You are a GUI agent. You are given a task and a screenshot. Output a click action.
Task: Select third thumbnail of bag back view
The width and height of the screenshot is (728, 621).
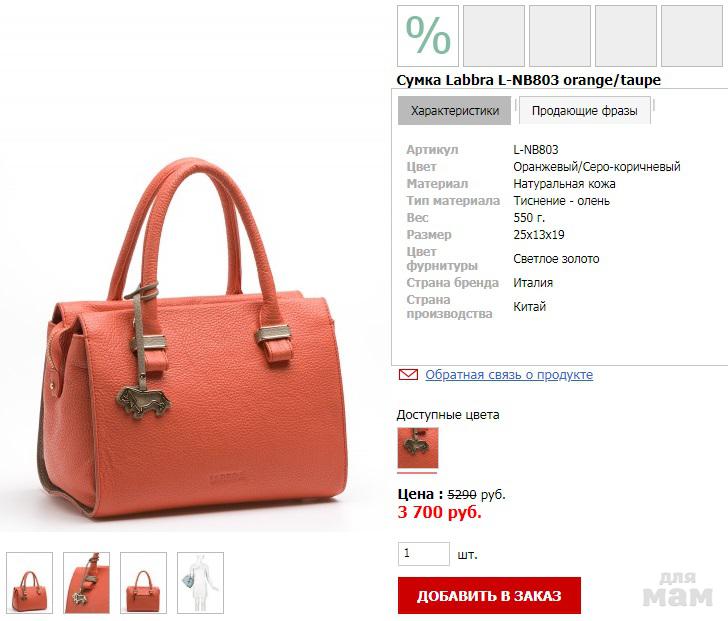[143, 582]
